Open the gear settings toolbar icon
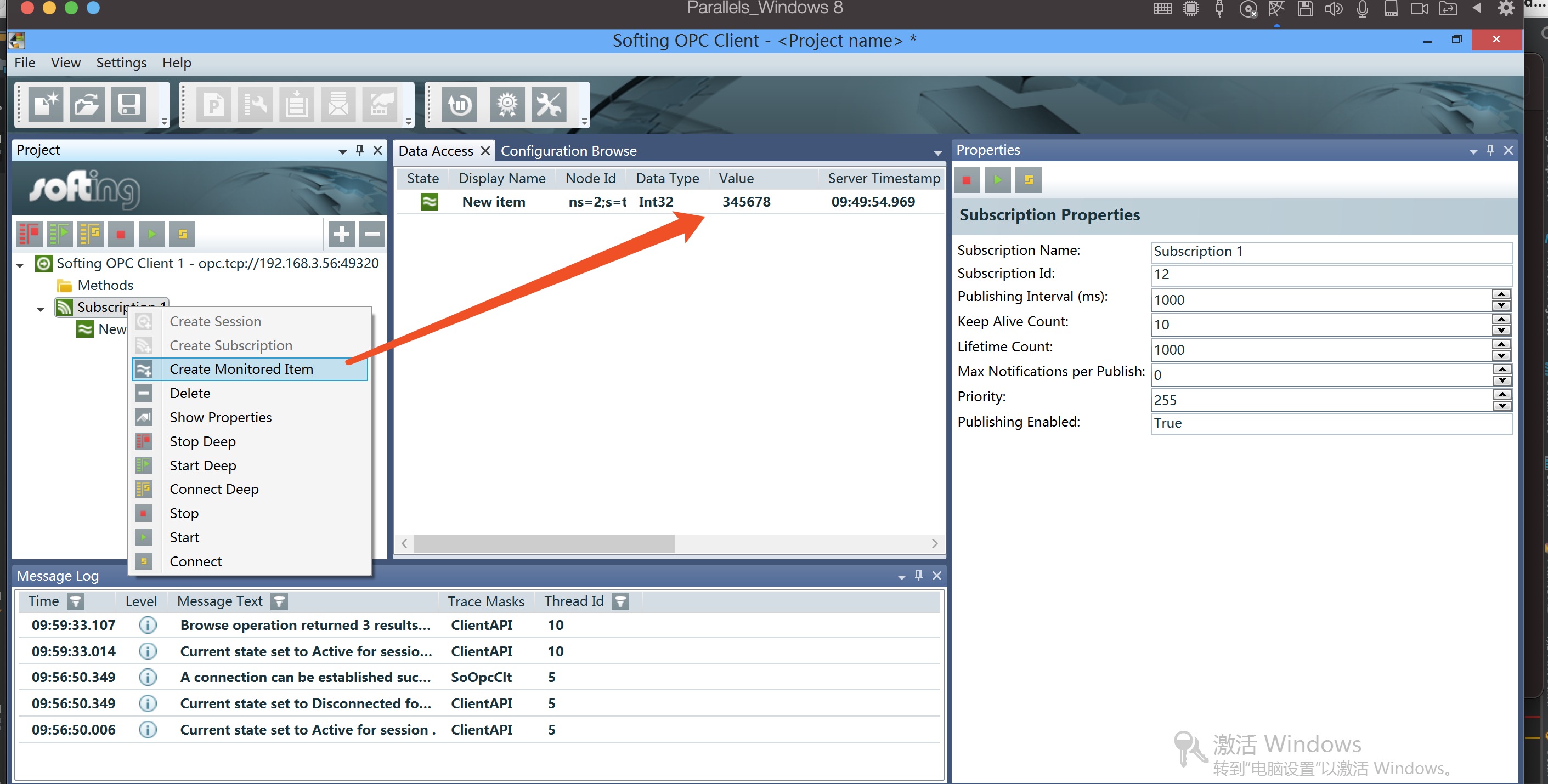Viewport: 1548px width, 784px height. tap(507, 105)
